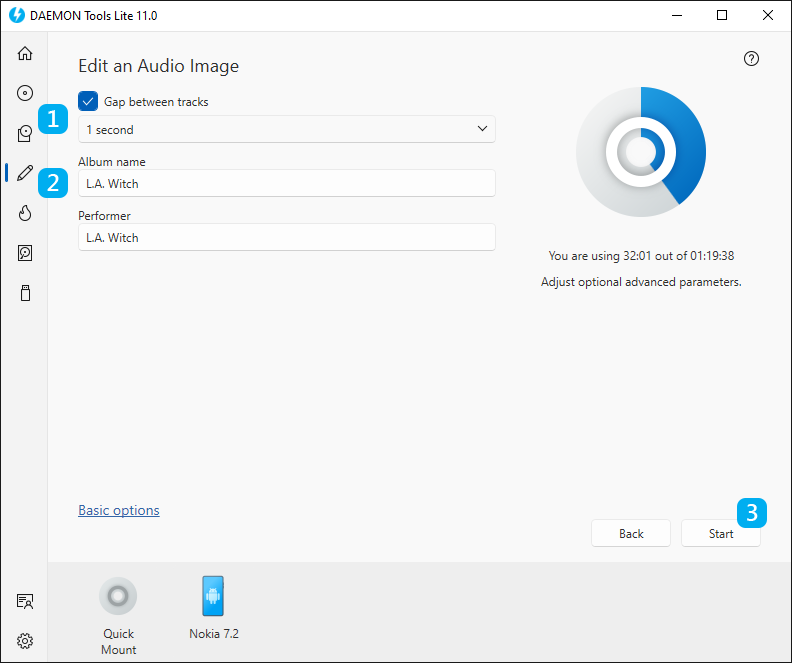Select the pencil Image Editor icon
The image size is (792, 663).
[25, 173]
